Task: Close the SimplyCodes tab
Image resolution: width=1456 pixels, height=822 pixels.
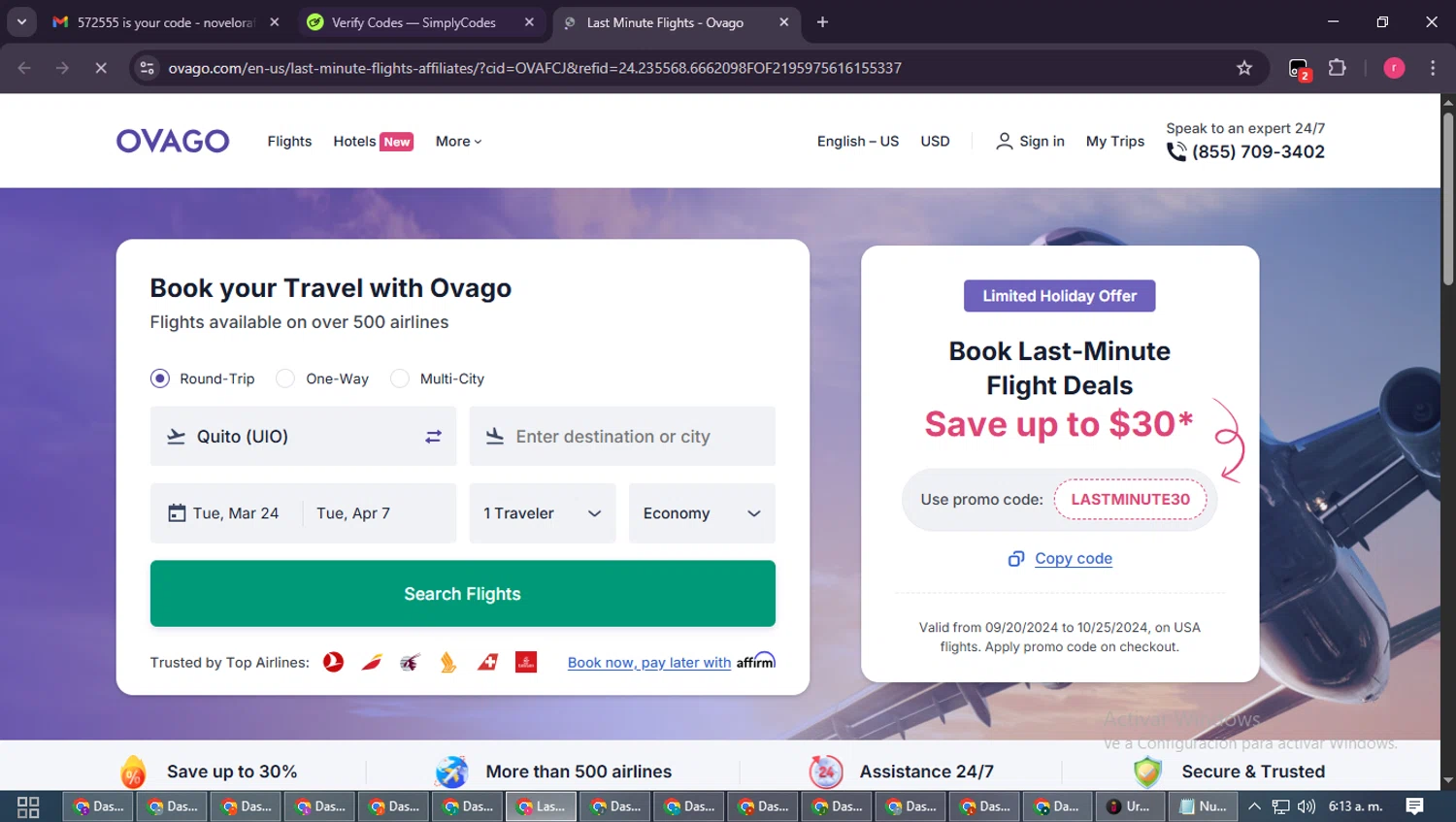Action: click(x=529, y=22)
